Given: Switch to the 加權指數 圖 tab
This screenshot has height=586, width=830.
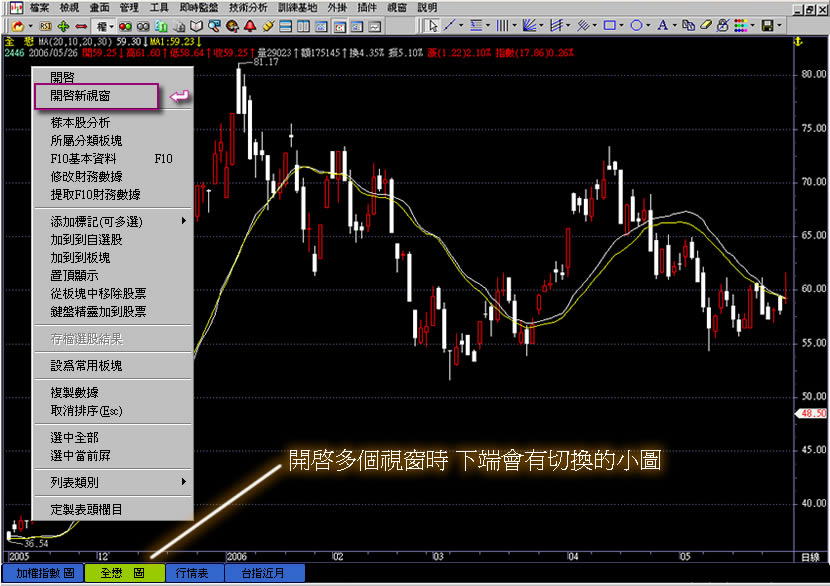Looking at the screenshot, I should [x=43, y=574].
